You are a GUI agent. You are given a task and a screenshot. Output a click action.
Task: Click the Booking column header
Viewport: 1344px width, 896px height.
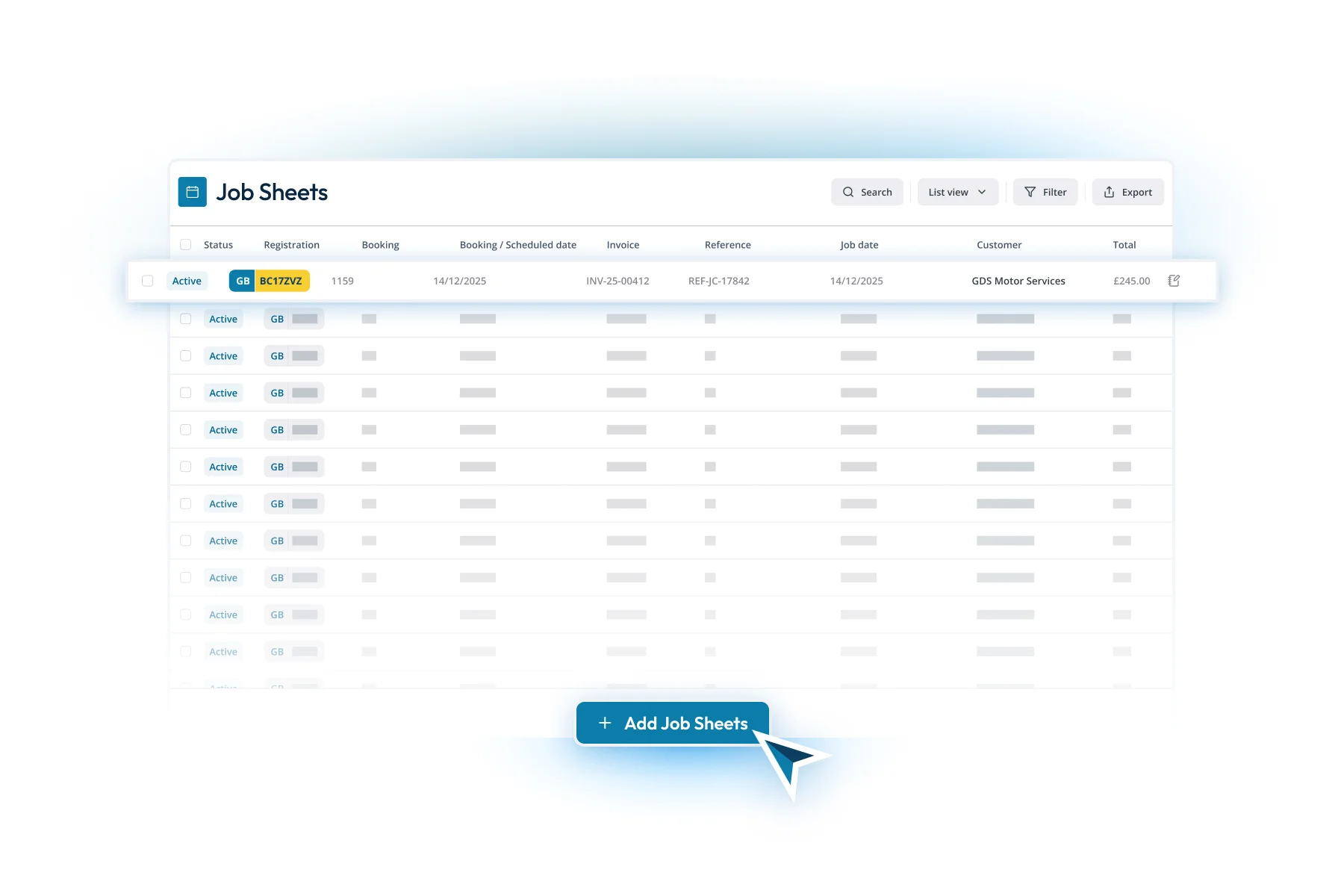(380, 245)
